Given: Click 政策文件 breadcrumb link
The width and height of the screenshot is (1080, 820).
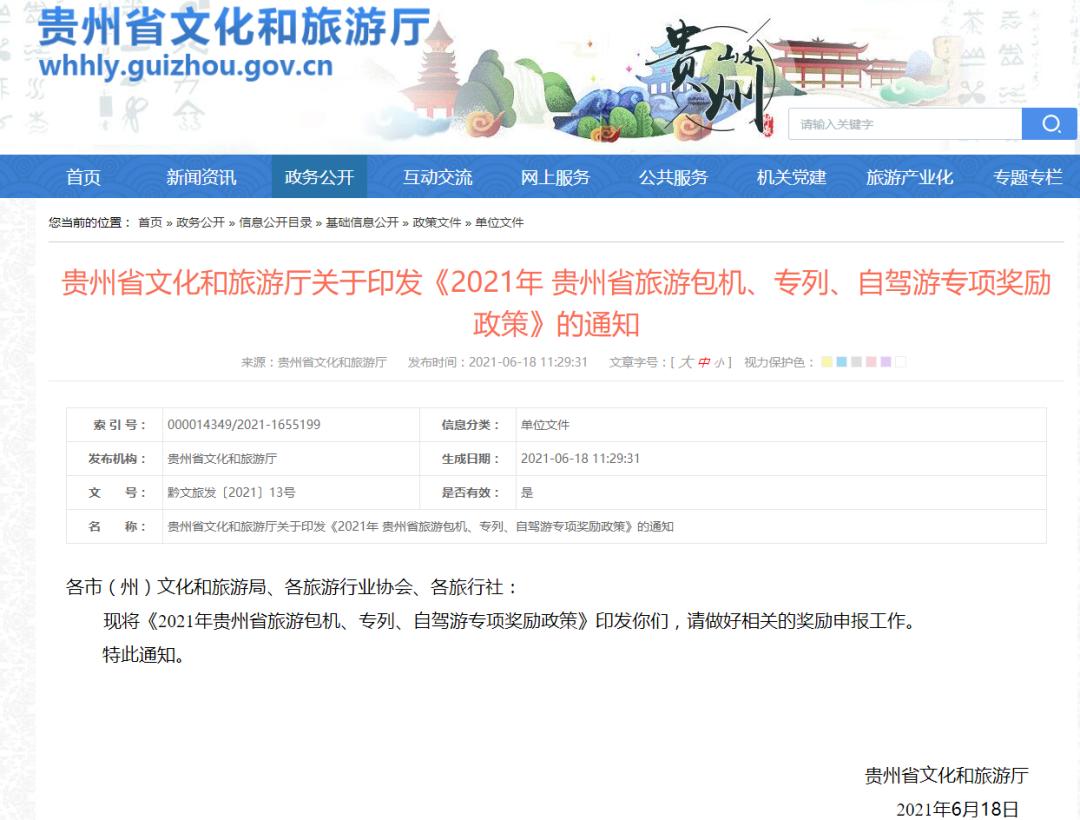Looking at the screenshot, I should pos(437,222).
